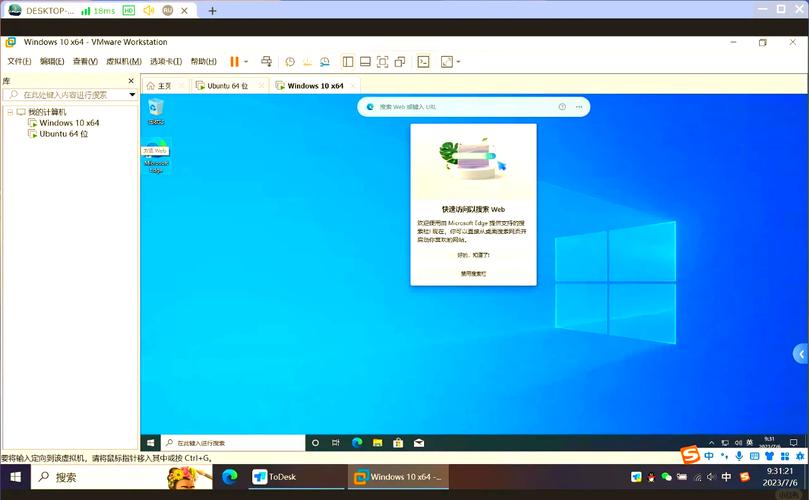
Task: Open the library search filter dropdown
Action: (131, 95)
